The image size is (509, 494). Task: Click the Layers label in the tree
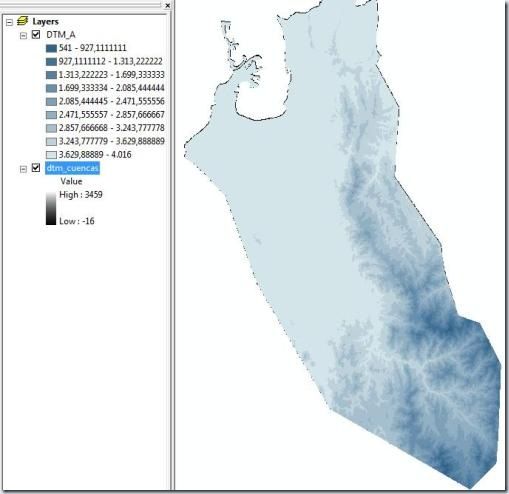[x=45, y=22]
